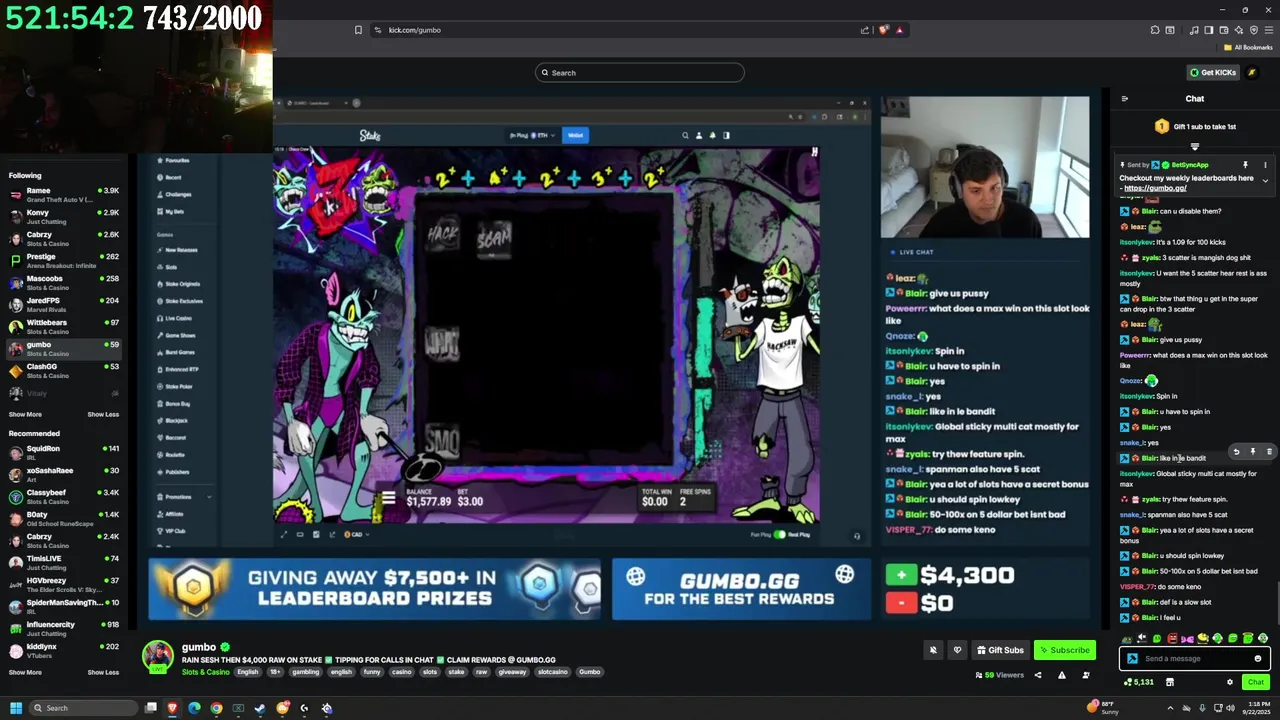This screenshot has width=1280, height=720.
Task: Select the giveaway stream tag
Action: 512,672
